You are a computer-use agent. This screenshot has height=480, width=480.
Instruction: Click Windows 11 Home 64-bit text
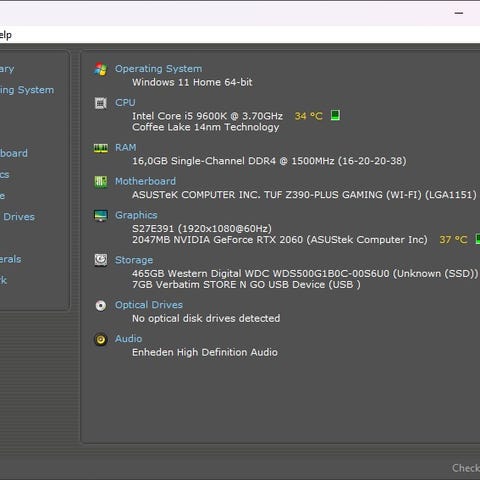(x=192, y=82)
